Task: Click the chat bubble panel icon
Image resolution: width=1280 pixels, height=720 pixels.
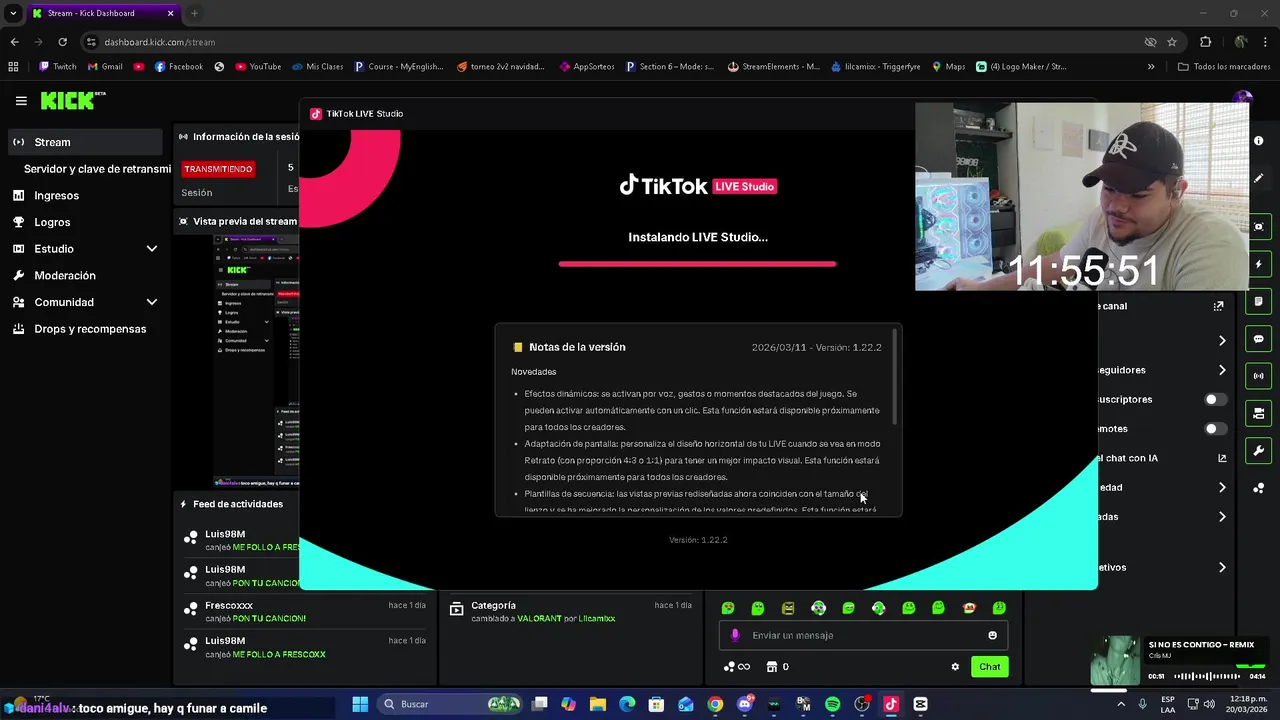Action: pyautogui.click(x=1258, y=339)
